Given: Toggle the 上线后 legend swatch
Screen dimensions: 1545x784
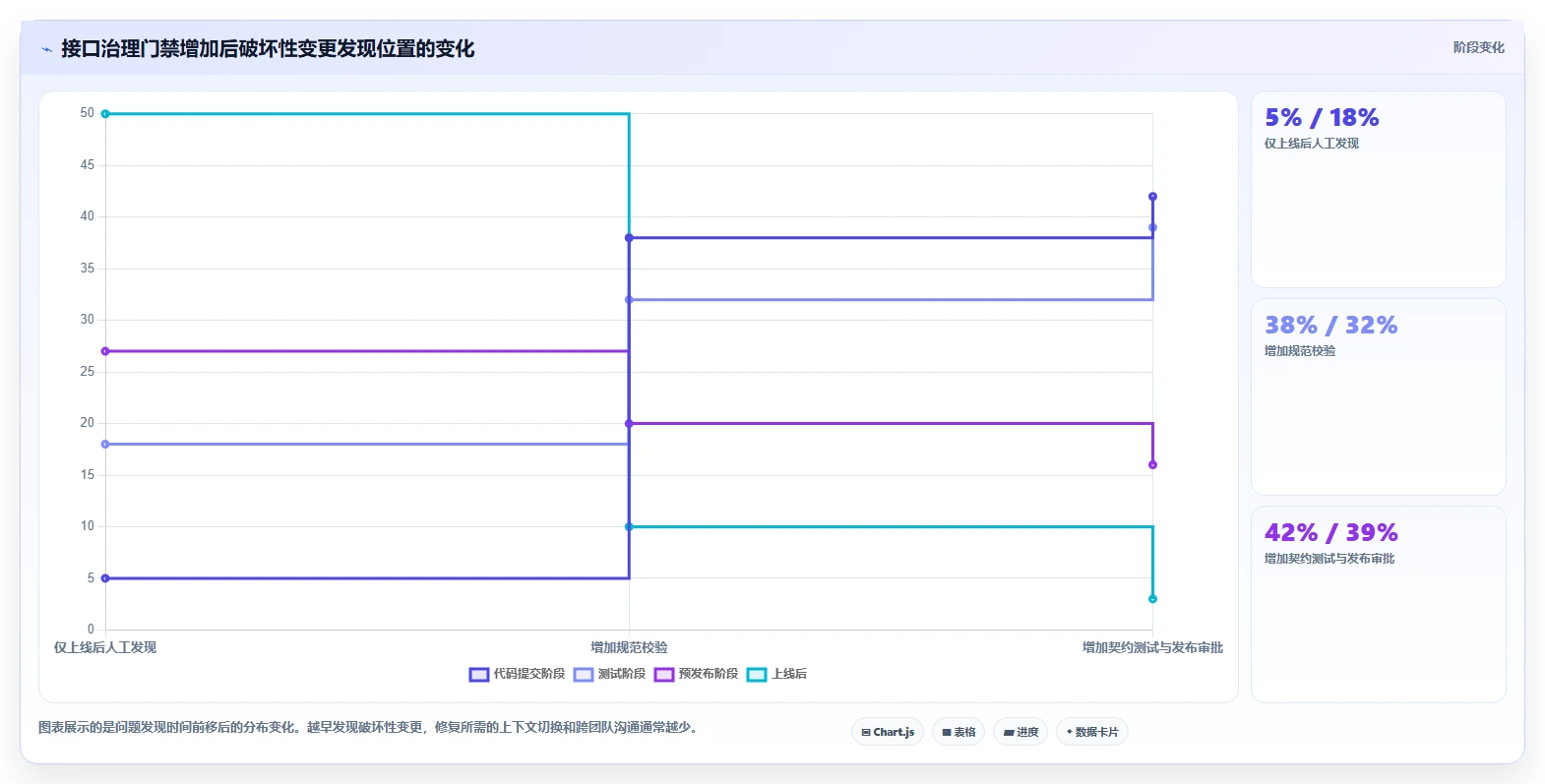Looking at the screenshot, I should pos(757,675).
